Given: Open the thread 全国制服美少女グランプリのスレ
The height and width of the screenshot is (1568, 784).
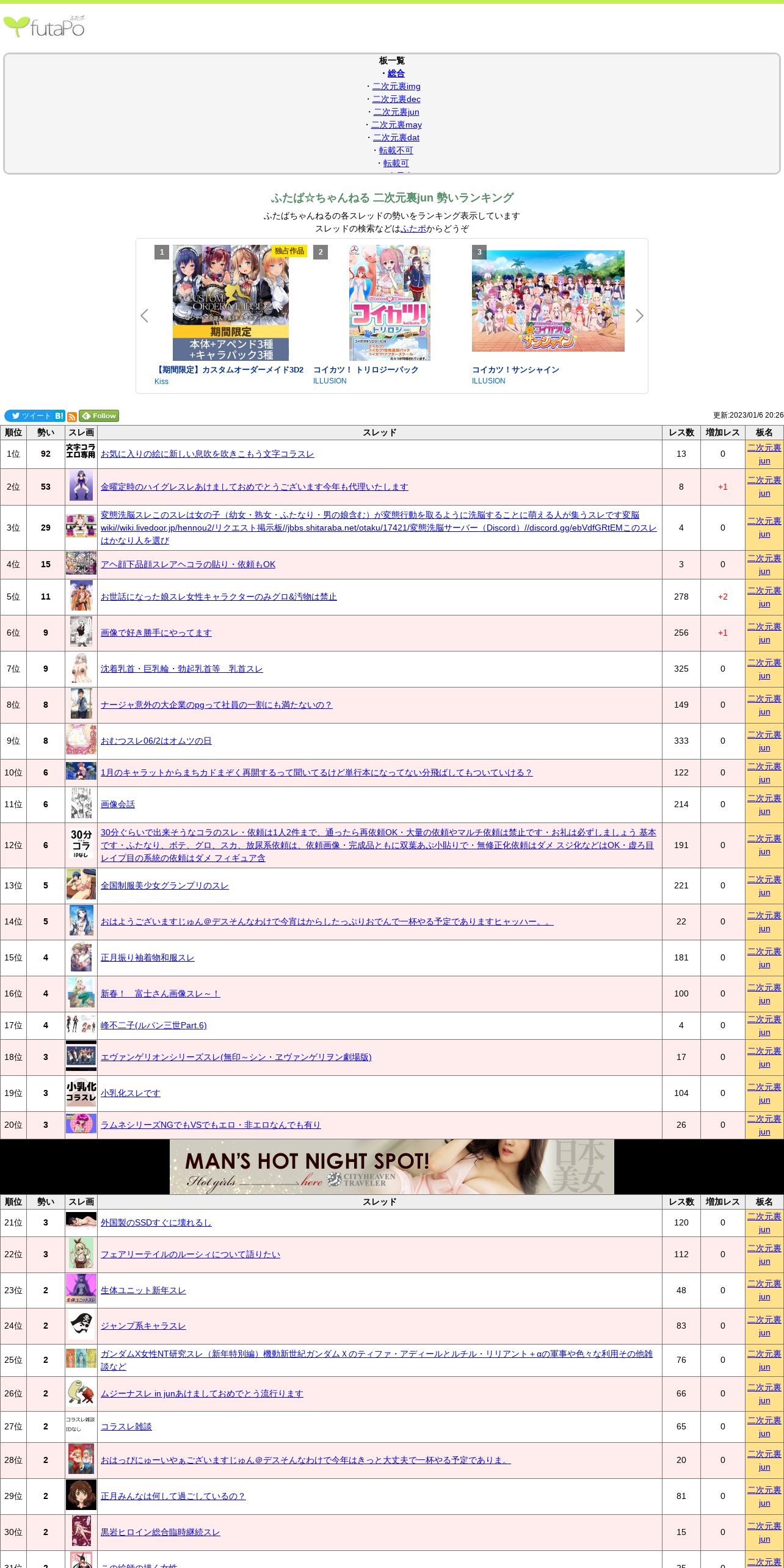Looking at the screenshot, I should click(165, 885).
